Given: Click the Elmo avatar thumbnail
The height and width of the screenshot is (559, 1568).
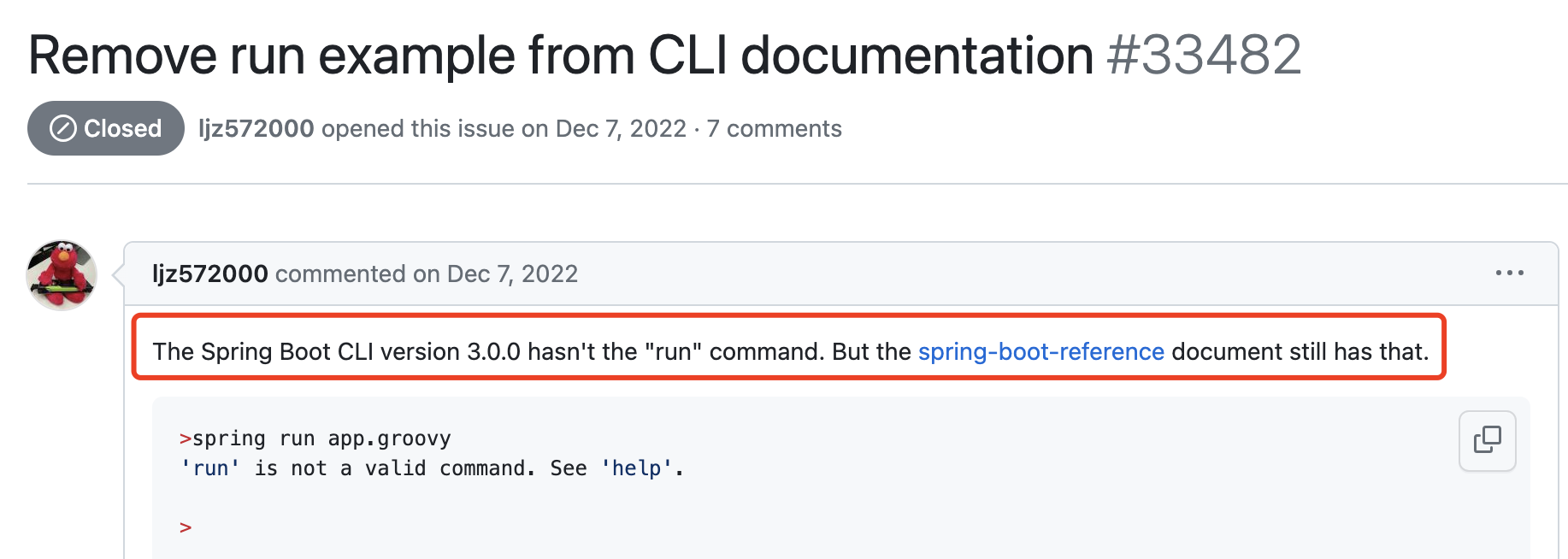Looking at the screenshot, I should click(62, 275).
